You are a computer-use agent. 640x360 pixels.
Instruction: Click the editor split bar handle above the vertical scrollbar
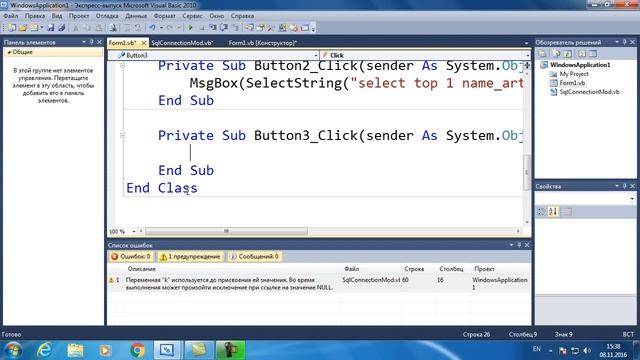coord(527,65)
